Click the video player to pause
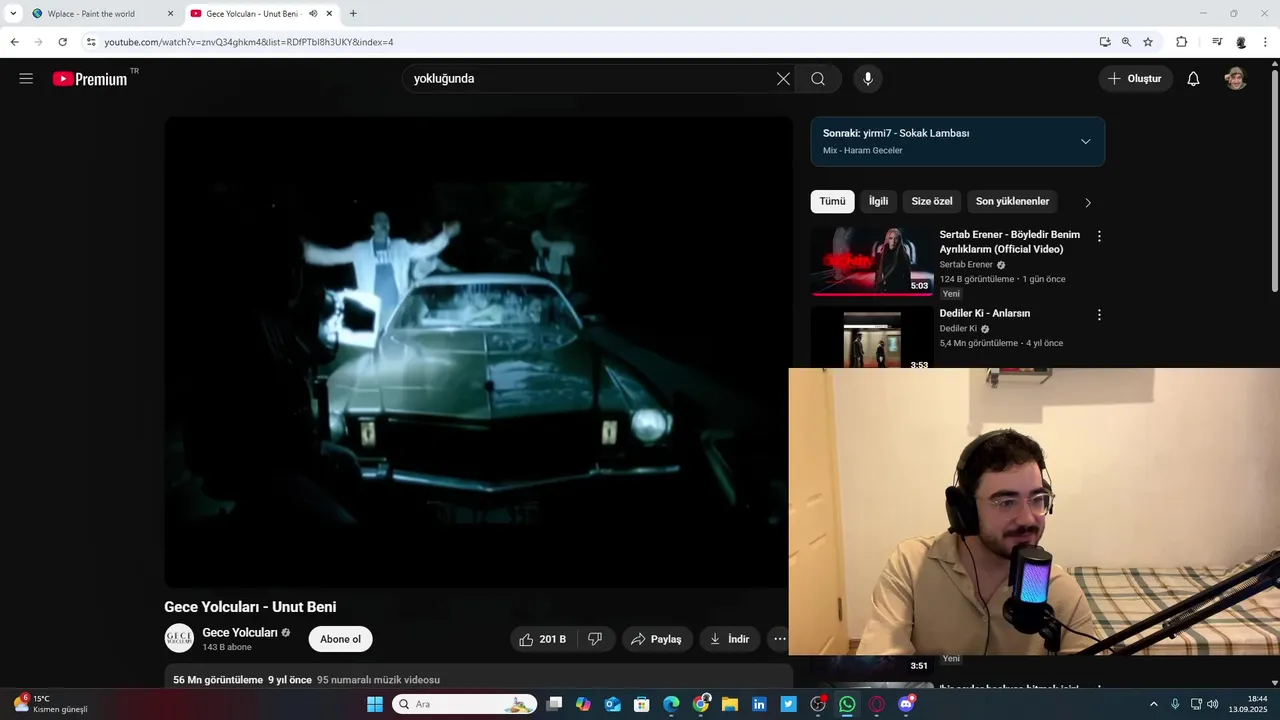This screenshot has width=1280, height=720. pos(478,352)
